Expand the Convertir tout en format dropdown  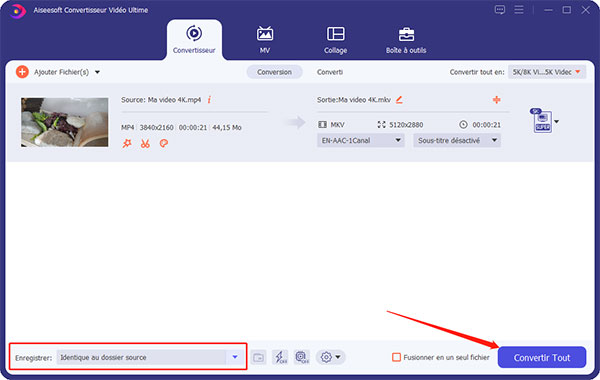547,72
